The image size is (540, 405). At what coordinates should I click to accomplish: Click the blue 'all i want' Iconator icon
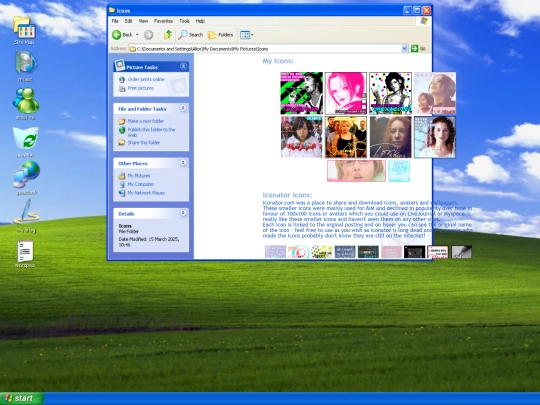pos(345,252)
